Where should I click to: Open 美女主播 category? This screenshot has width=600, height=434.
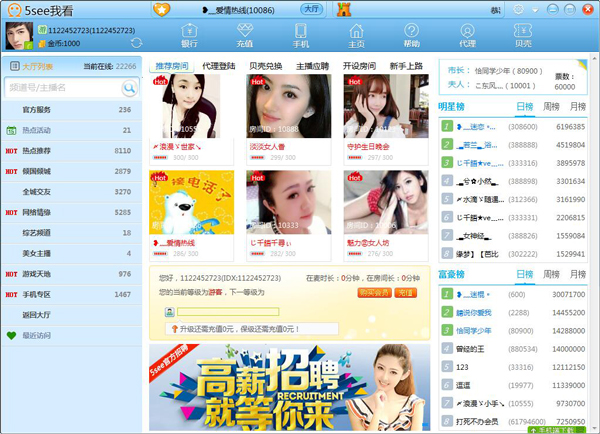pos(72,253)
